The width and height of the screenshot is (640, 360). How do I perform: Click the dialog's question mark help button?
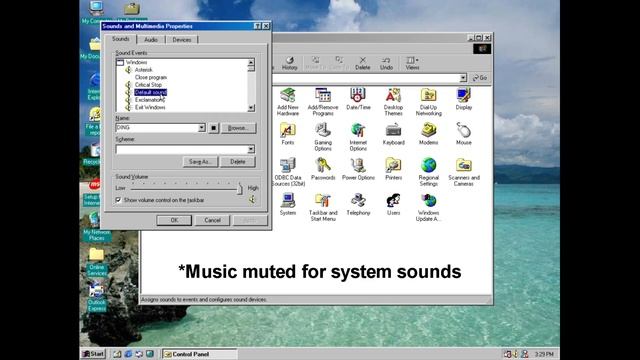click(258, 26)
